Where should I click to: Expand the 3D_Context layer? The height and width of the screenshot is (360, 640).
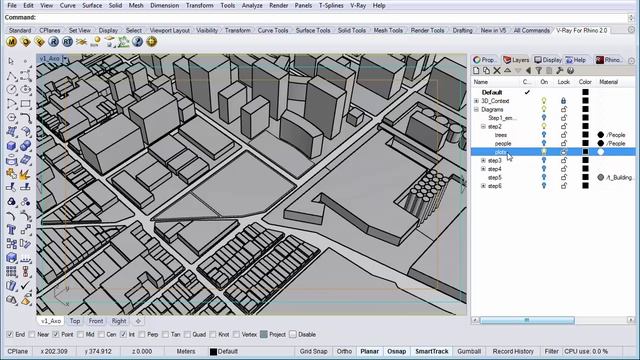[476, 101]
